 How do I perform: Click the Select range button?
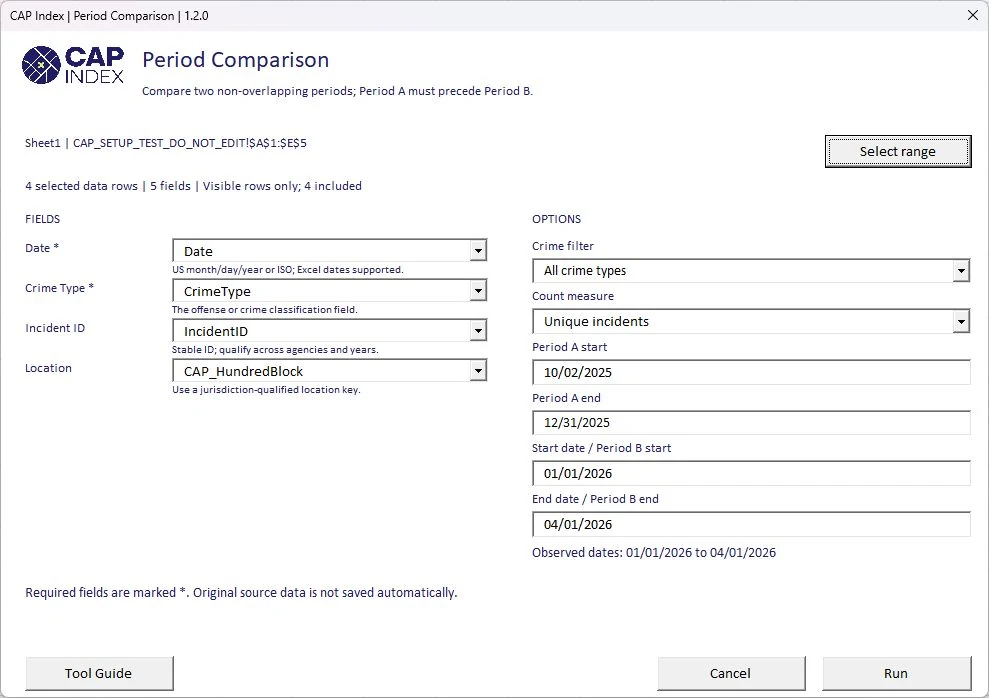(898, 151)
